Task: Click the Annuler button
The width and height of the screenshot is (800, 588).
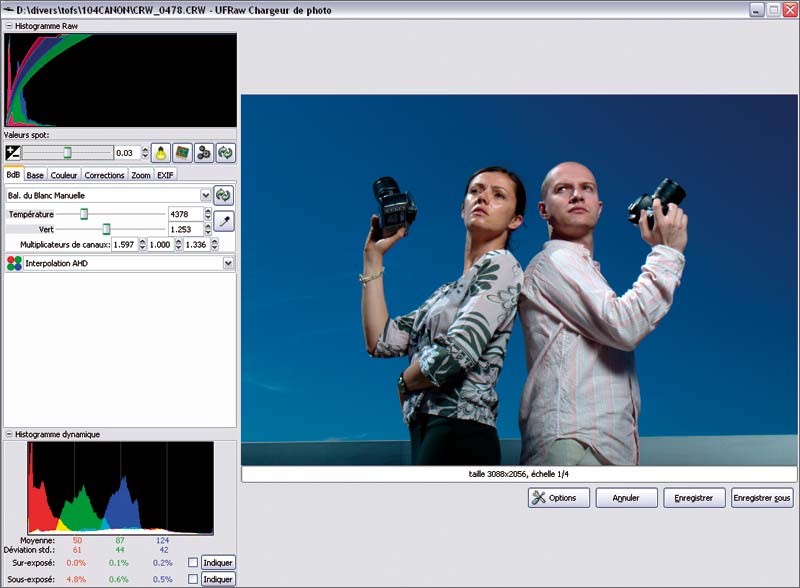Action: tap(626, 498)
